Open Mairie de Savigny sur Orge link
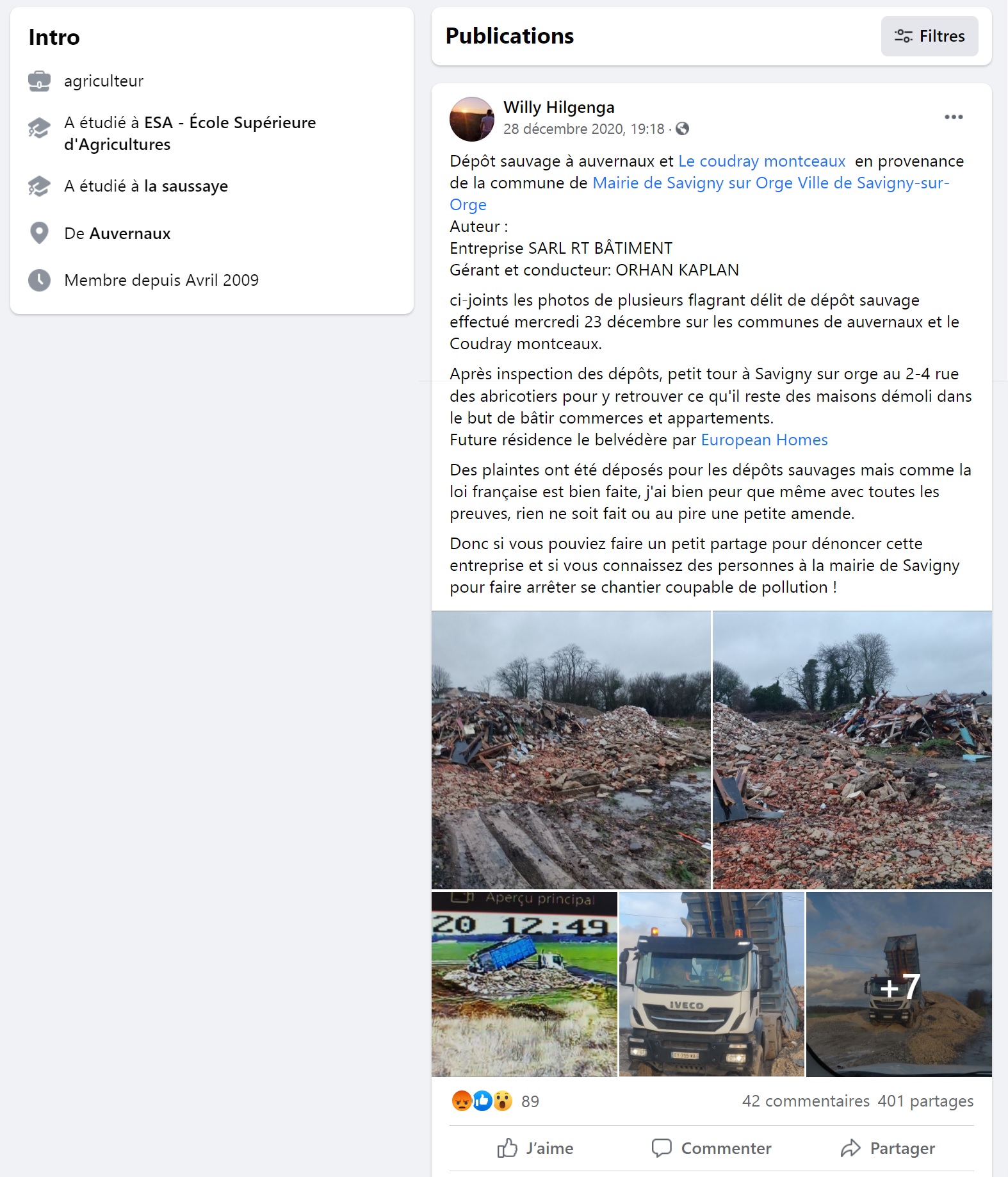 (693, 183)
